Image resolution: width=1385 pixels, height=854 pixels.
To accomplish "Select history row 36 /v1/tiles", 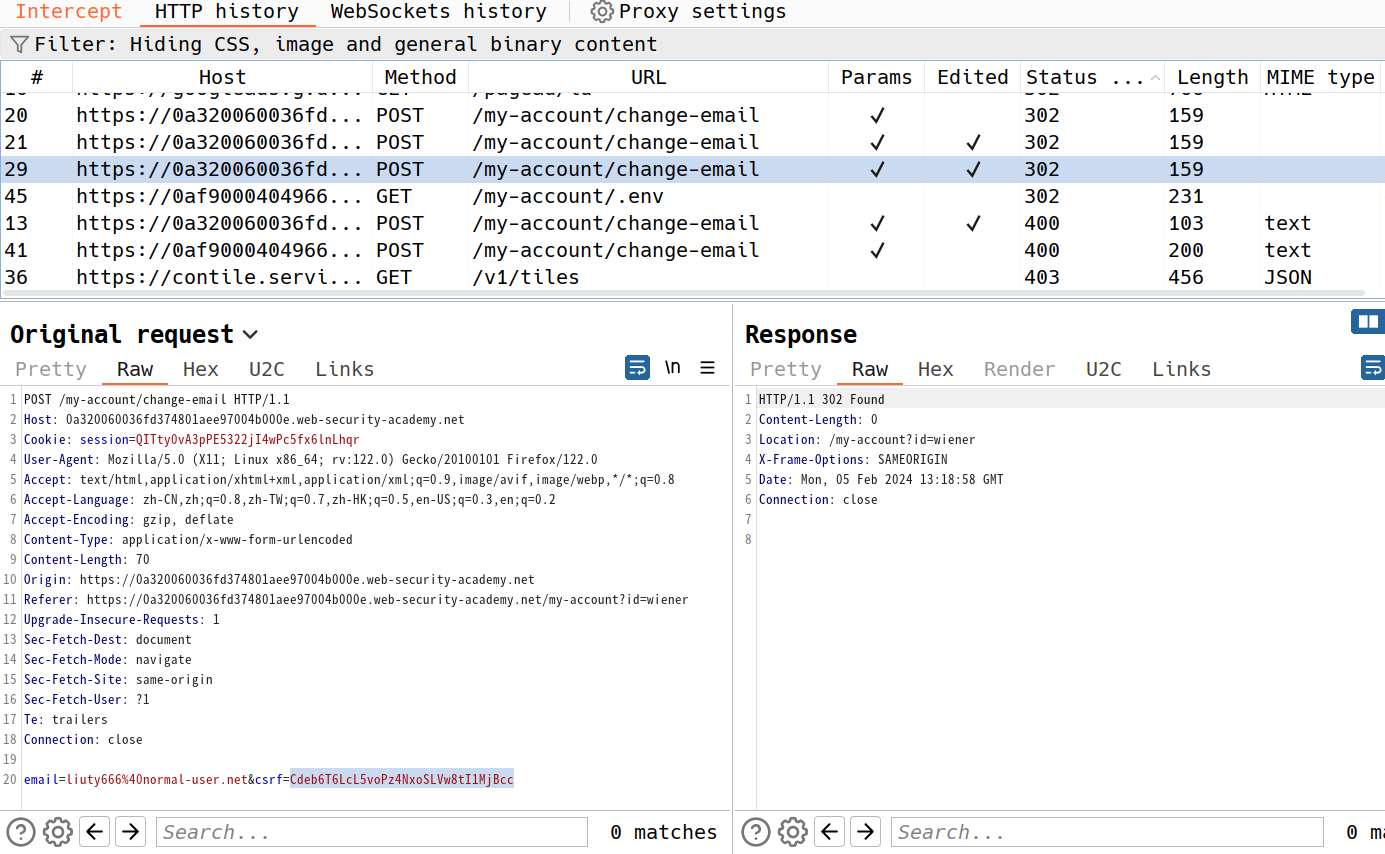I will [x=692, y=277].
